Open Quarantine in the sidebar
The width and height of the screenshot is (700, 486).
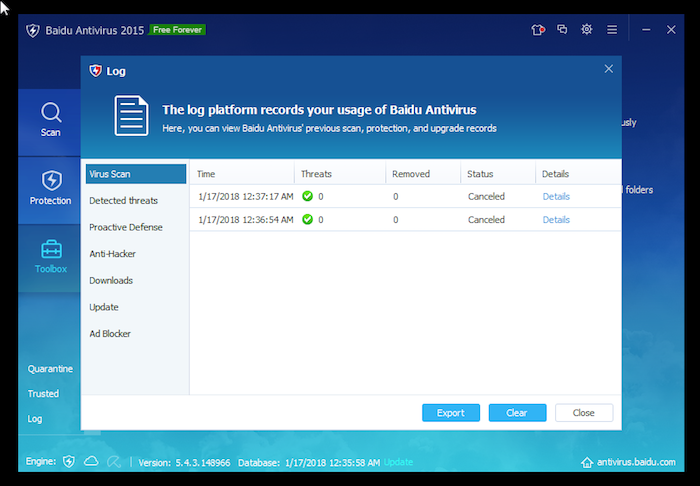click(x=50, y=369)
